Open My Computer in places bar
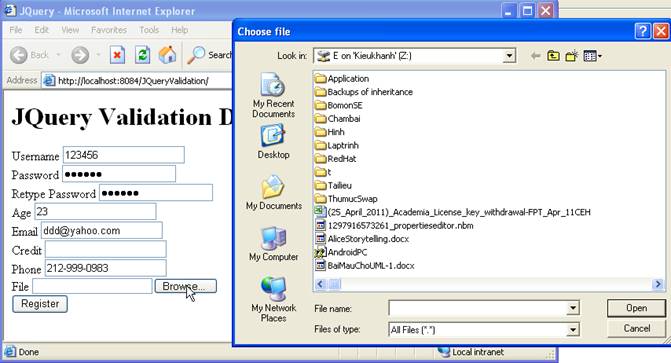Viewport: 671px width, 363px height. click(273, 244)
